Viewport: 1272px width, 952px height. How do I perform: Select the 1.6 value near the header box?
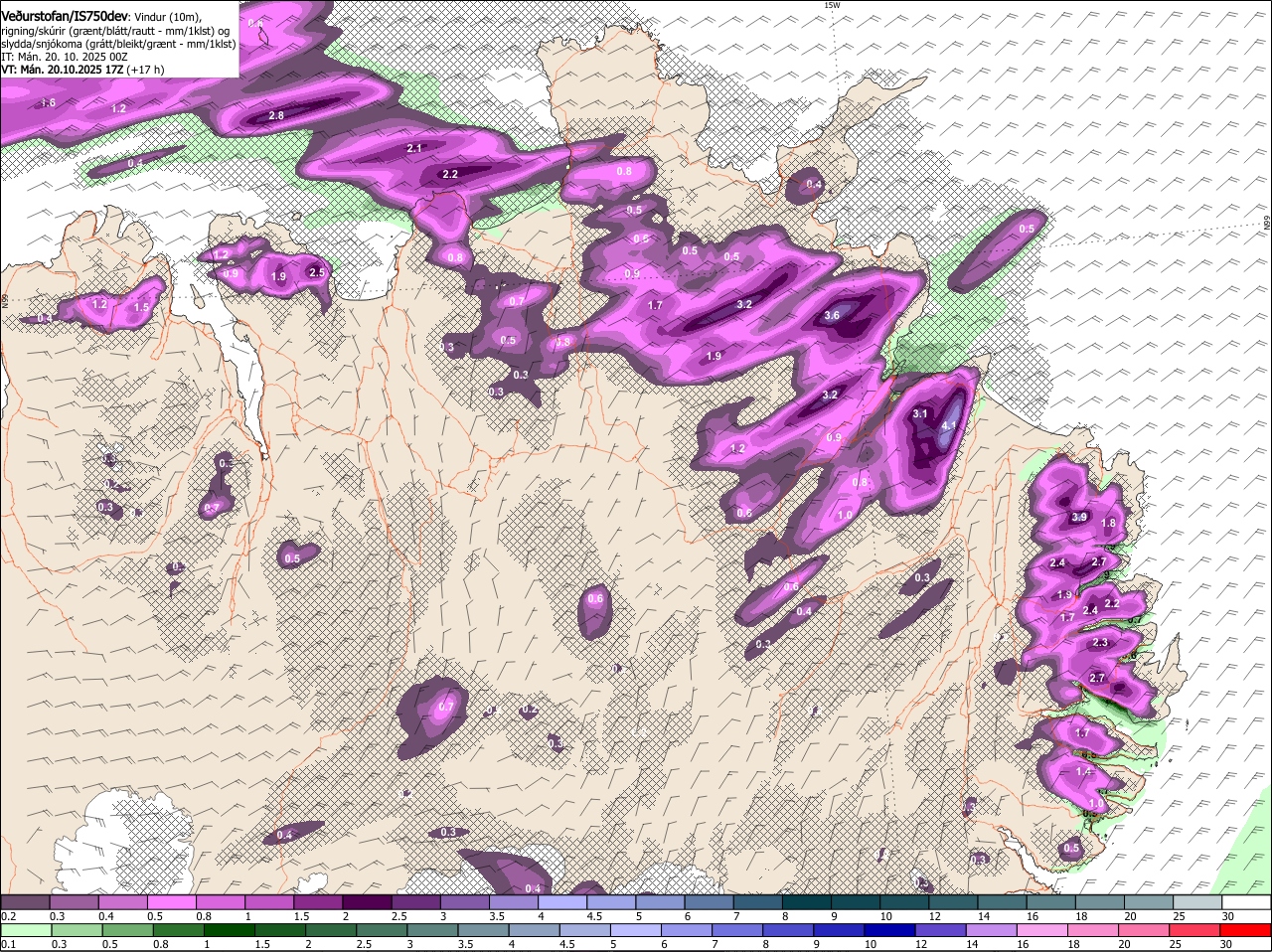point(48,103)
